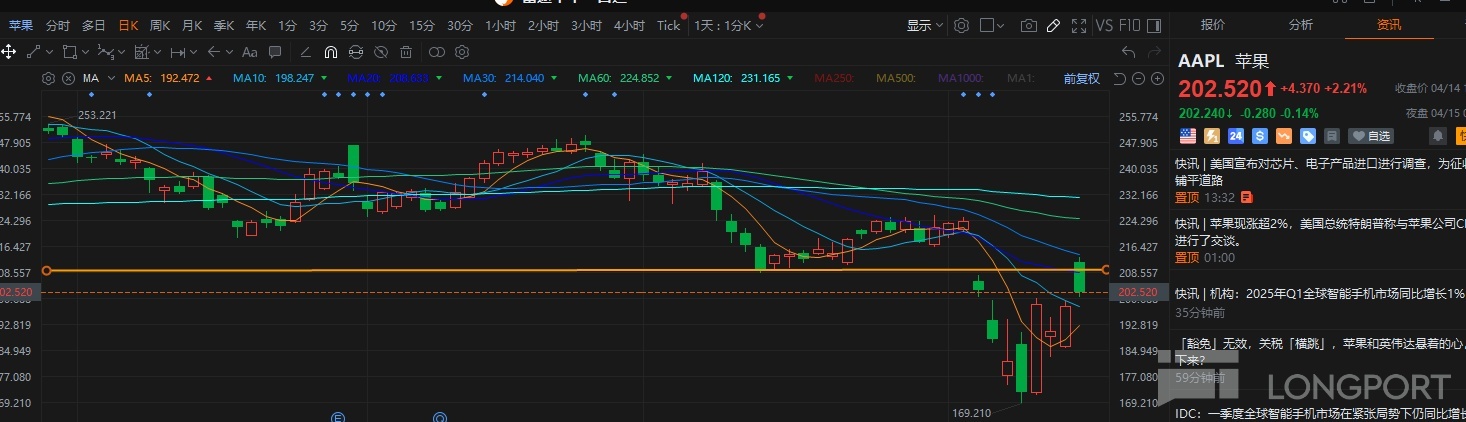1466x422 pixels.
Task: Toggle MA120 line visibility
Action: (x=744, y=78)
